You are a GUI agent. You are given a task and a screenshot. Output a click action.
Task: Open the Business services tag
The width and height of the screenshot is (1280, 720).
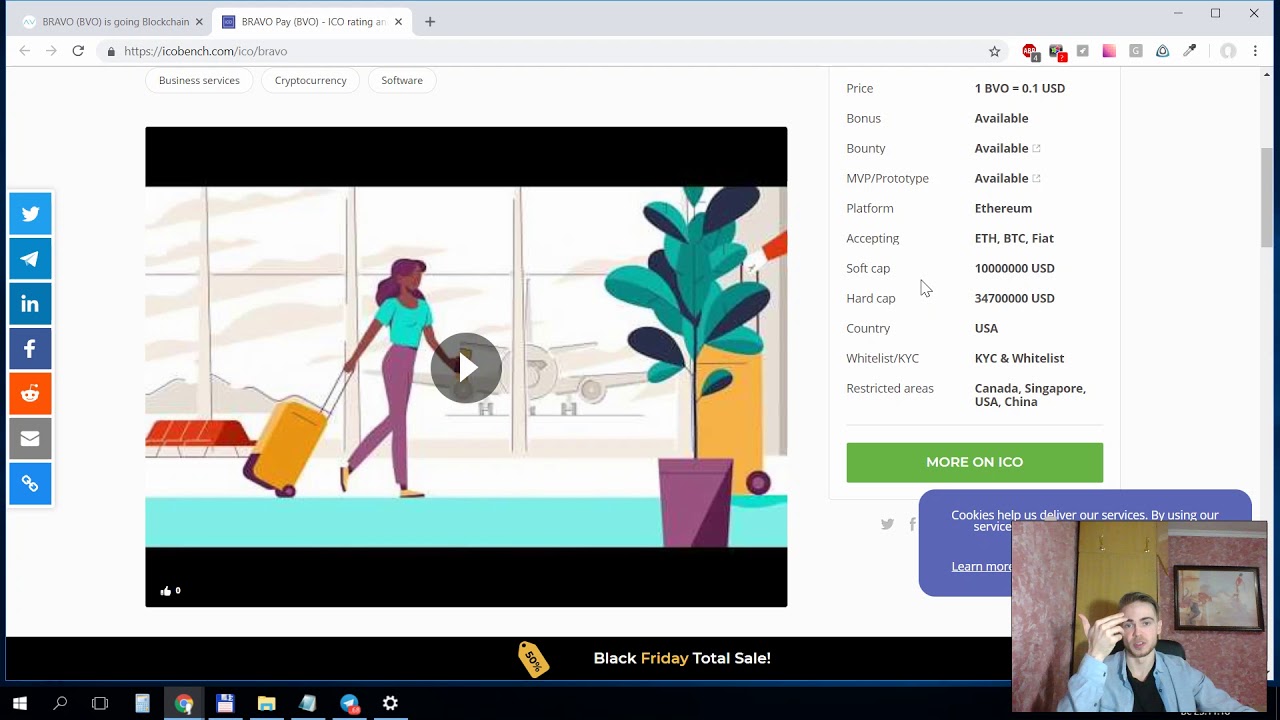(x=199, y=80)
